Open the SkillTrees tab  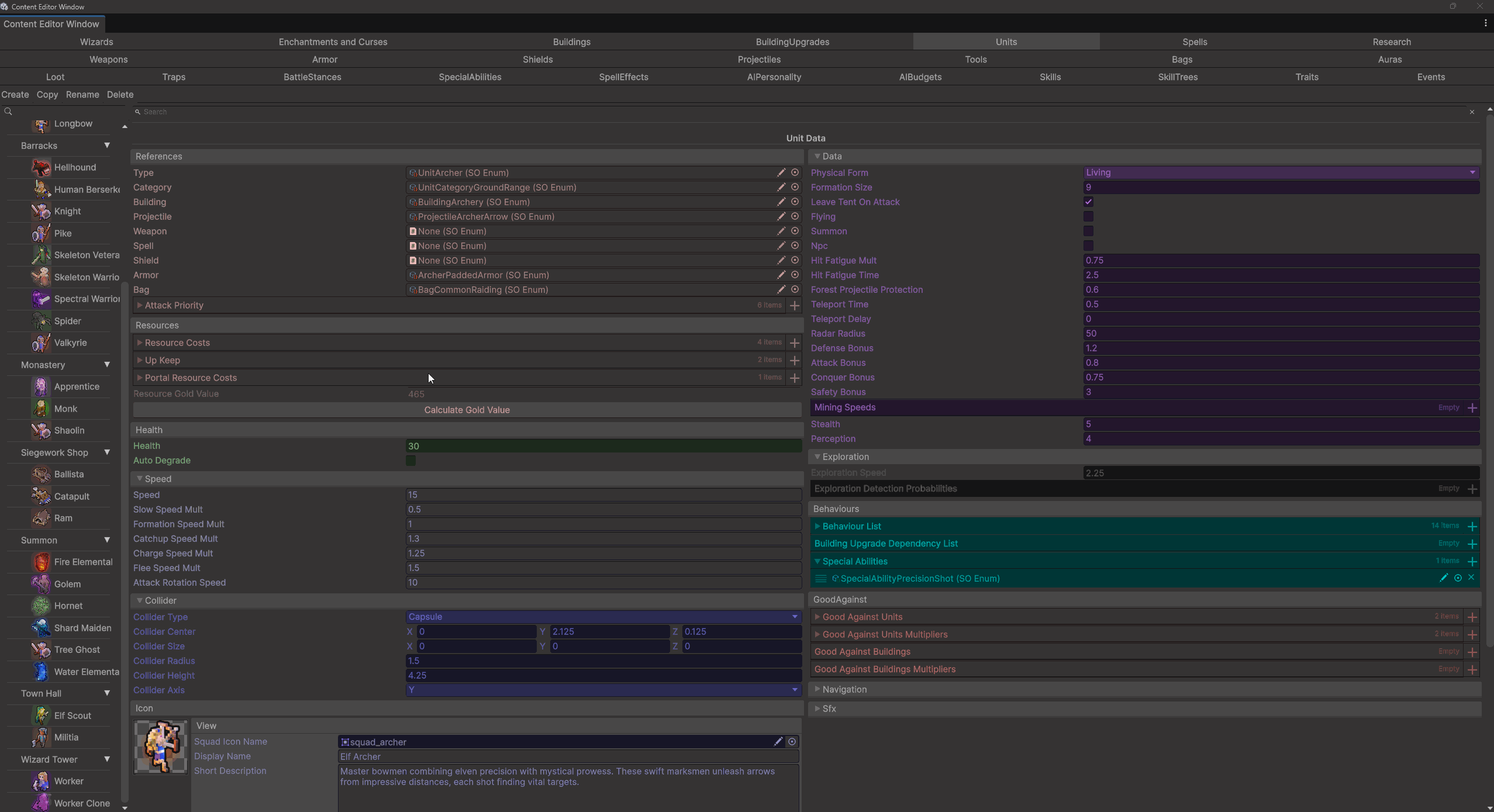point(1177,77)
